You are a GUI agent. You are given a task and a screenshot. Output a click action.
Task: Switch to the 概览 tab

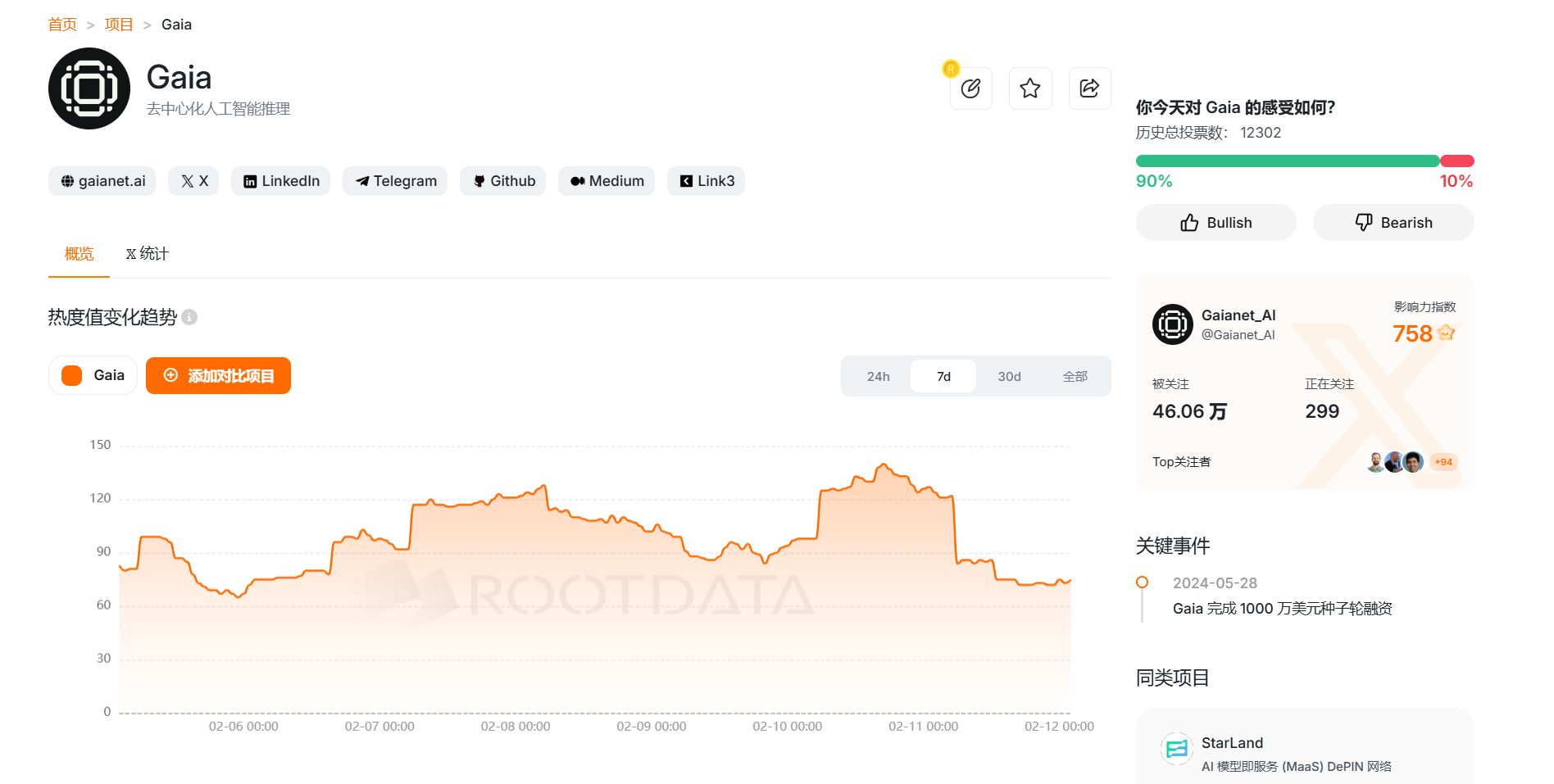click(x=79, y=254)
